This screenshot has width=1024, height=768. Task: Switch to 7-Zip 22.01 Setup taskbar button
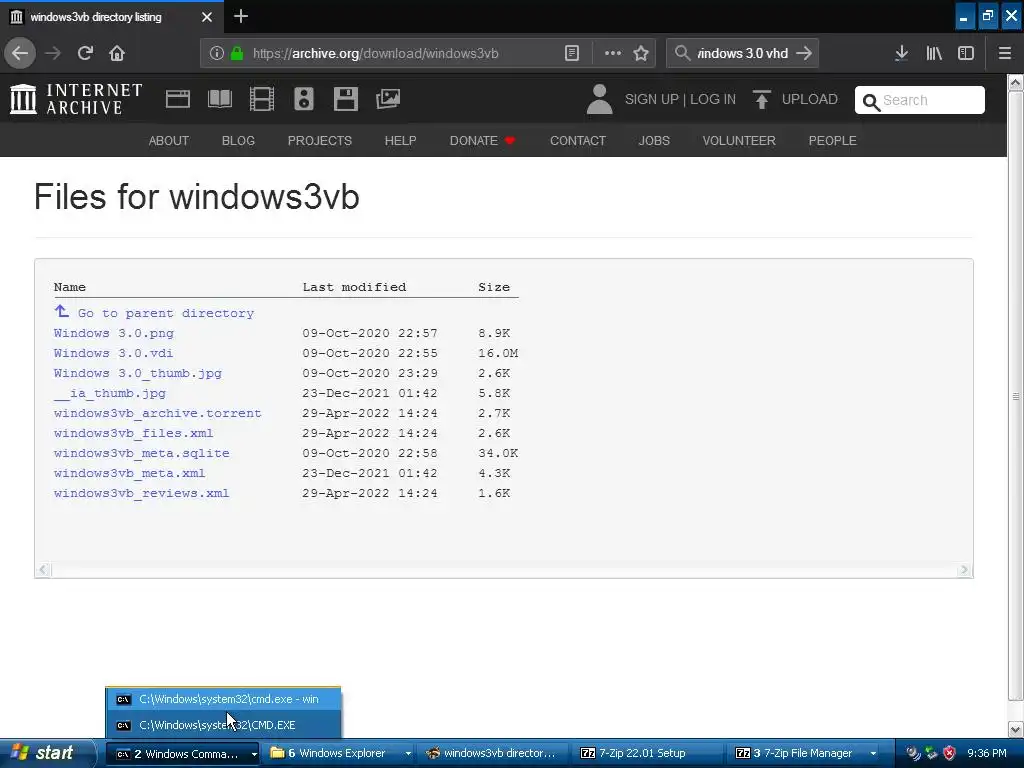pos(648,754)
